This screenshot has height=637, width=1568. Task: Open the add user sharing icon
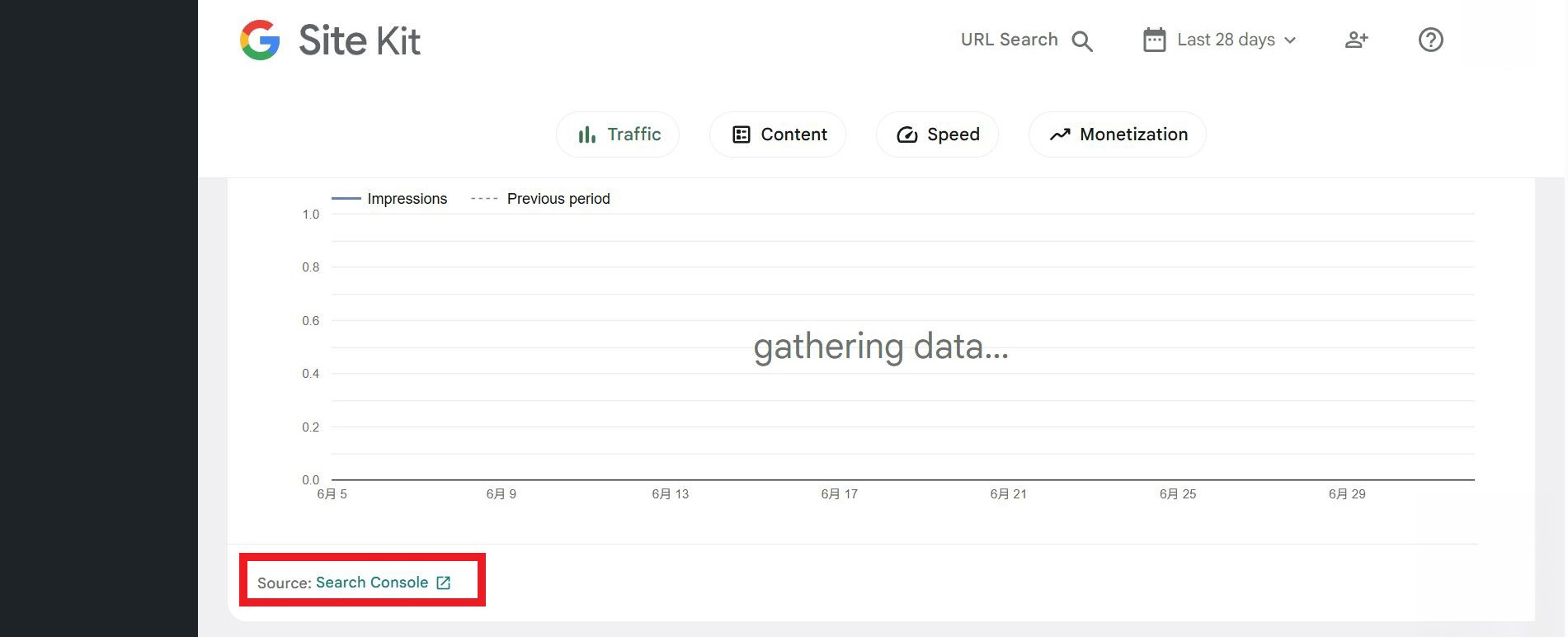pyautogui.click(x=1357, y=40)
